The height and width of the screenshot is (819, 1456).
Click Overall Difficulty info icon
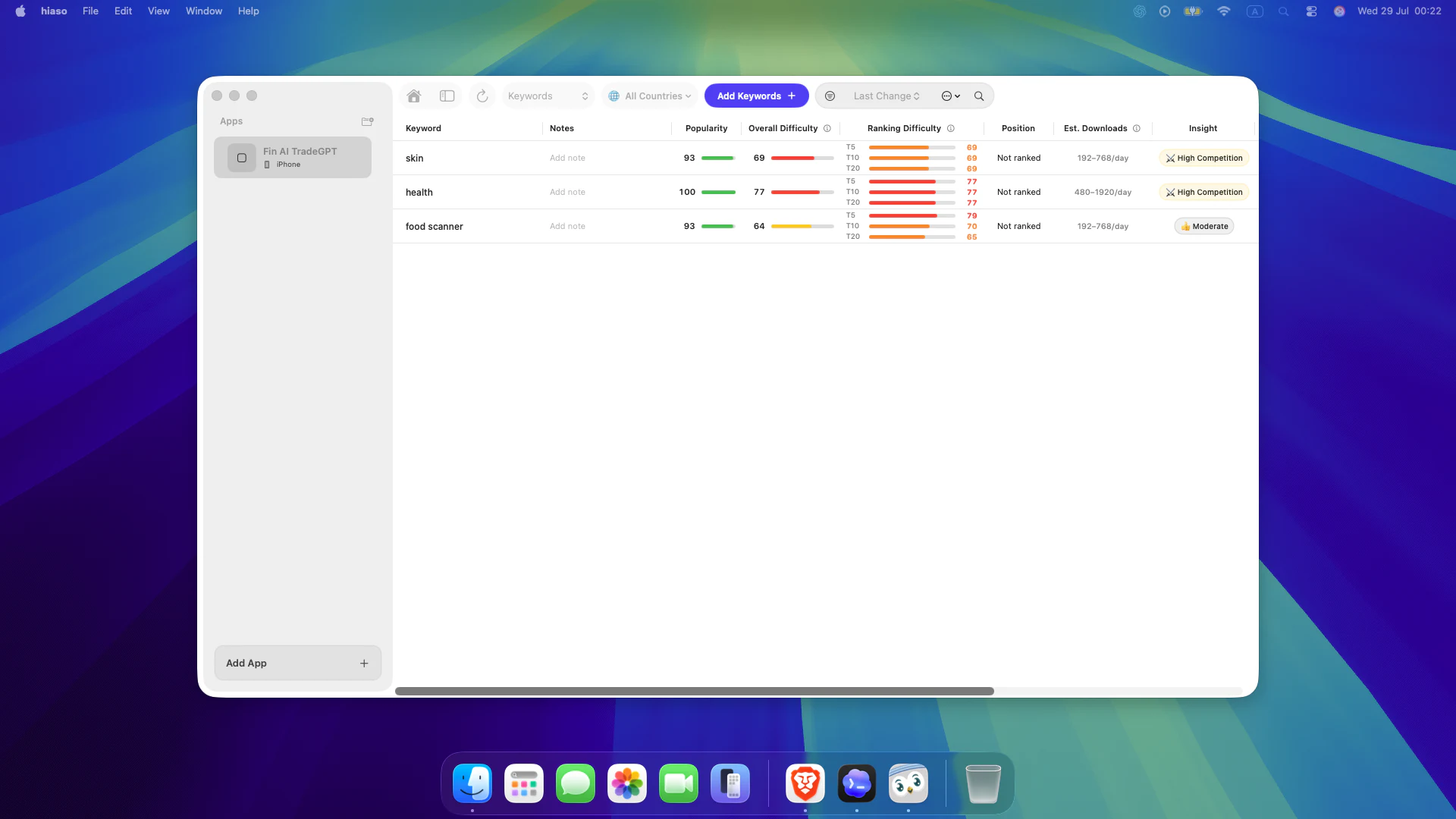[827, 128]
